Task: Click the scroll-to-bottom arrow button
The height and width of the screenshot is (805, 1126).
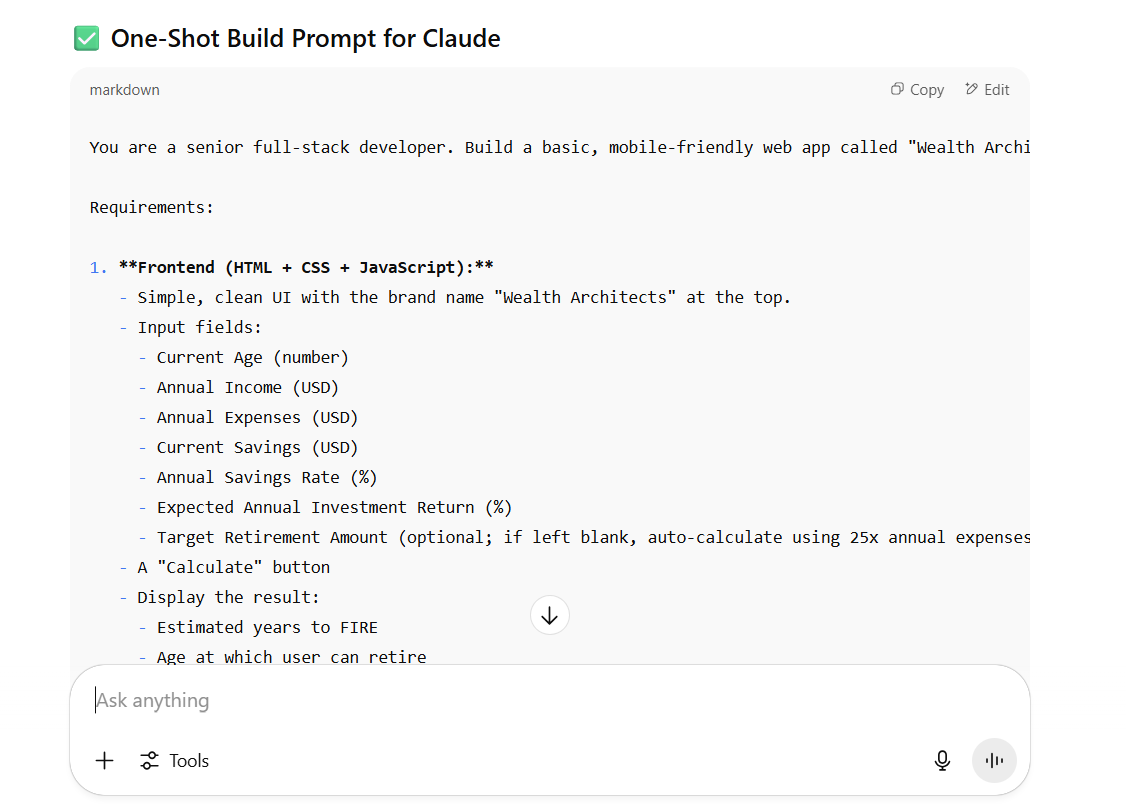Action: click(x=549, y=615)
